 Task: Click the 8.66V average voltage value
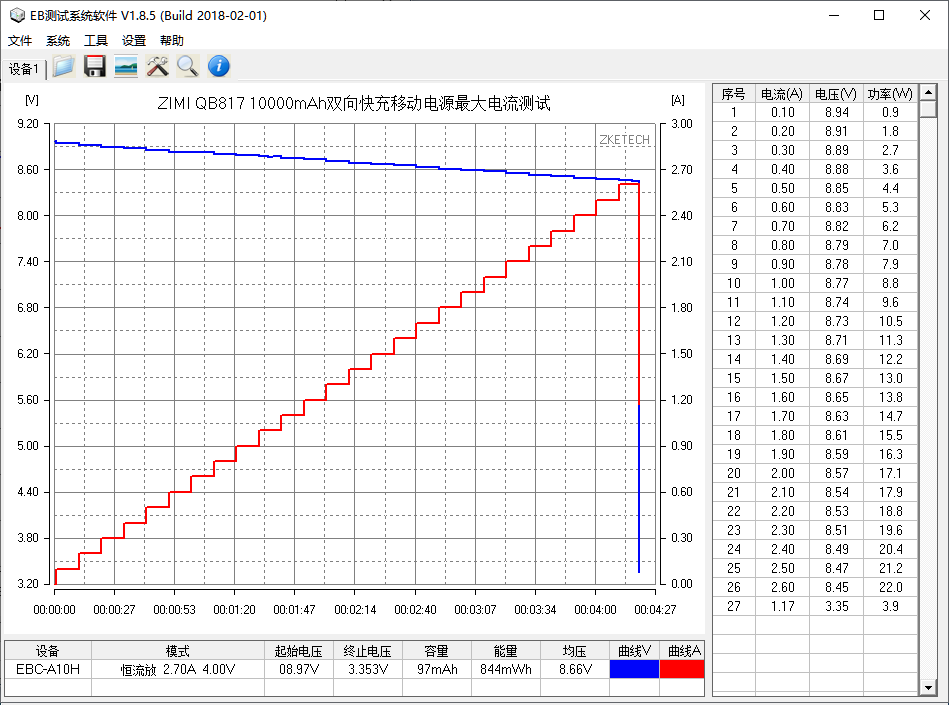click(574, 669)
